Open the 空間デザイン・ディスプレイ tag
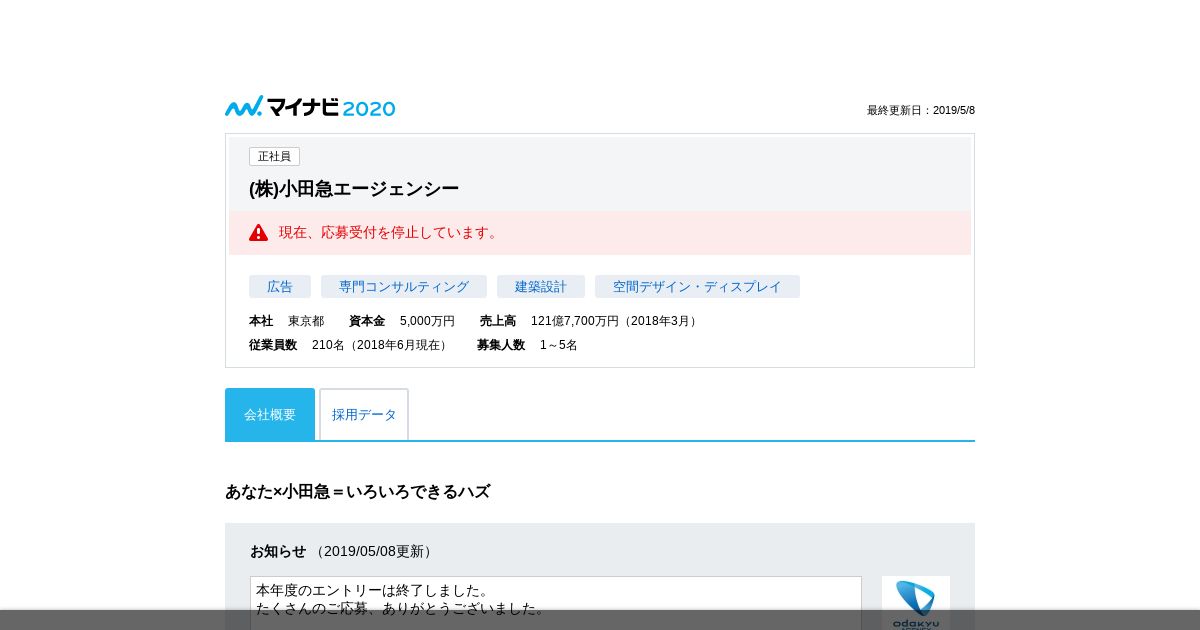This screenshot has height=630, width=1200. [697, 287]
